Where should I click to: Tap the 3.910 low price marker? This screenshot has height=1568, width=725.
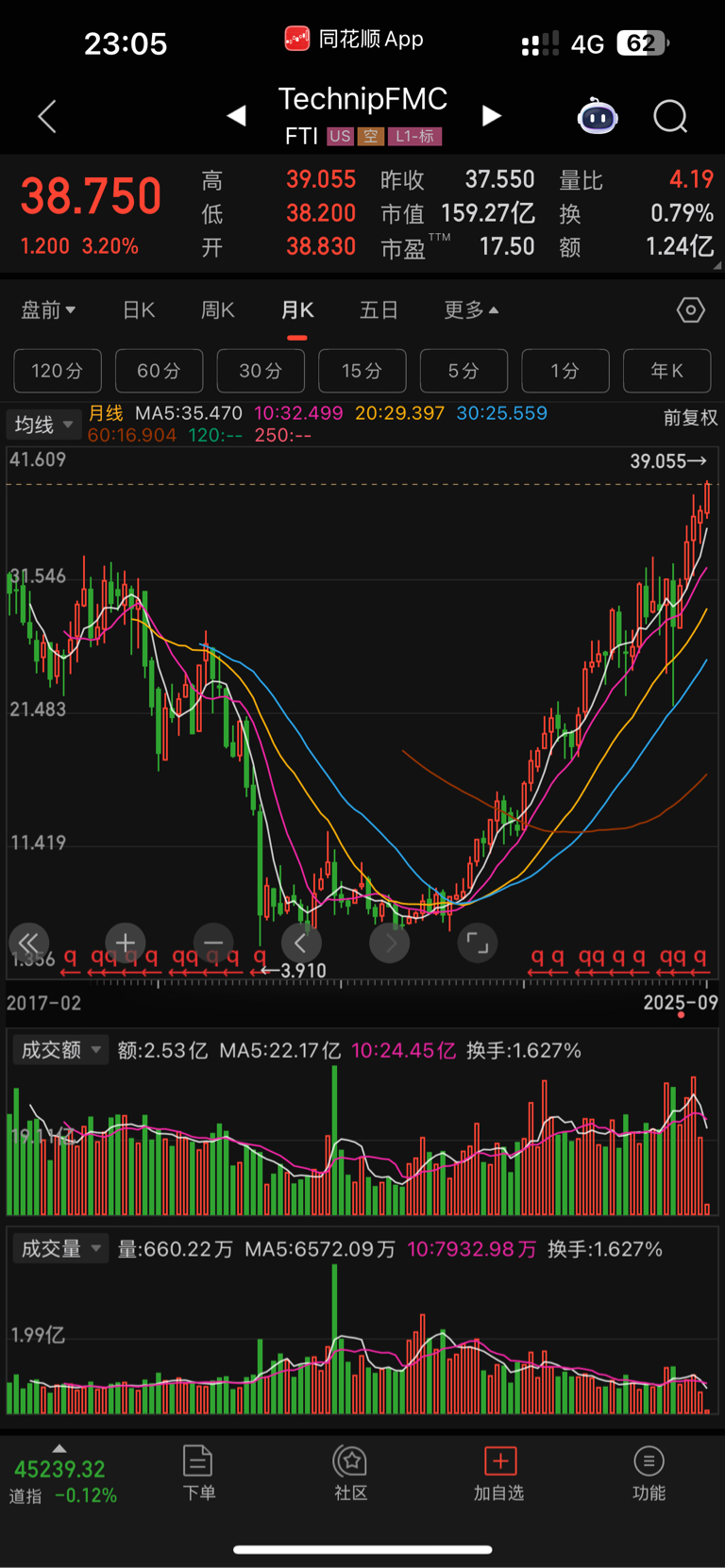[294, 971]
